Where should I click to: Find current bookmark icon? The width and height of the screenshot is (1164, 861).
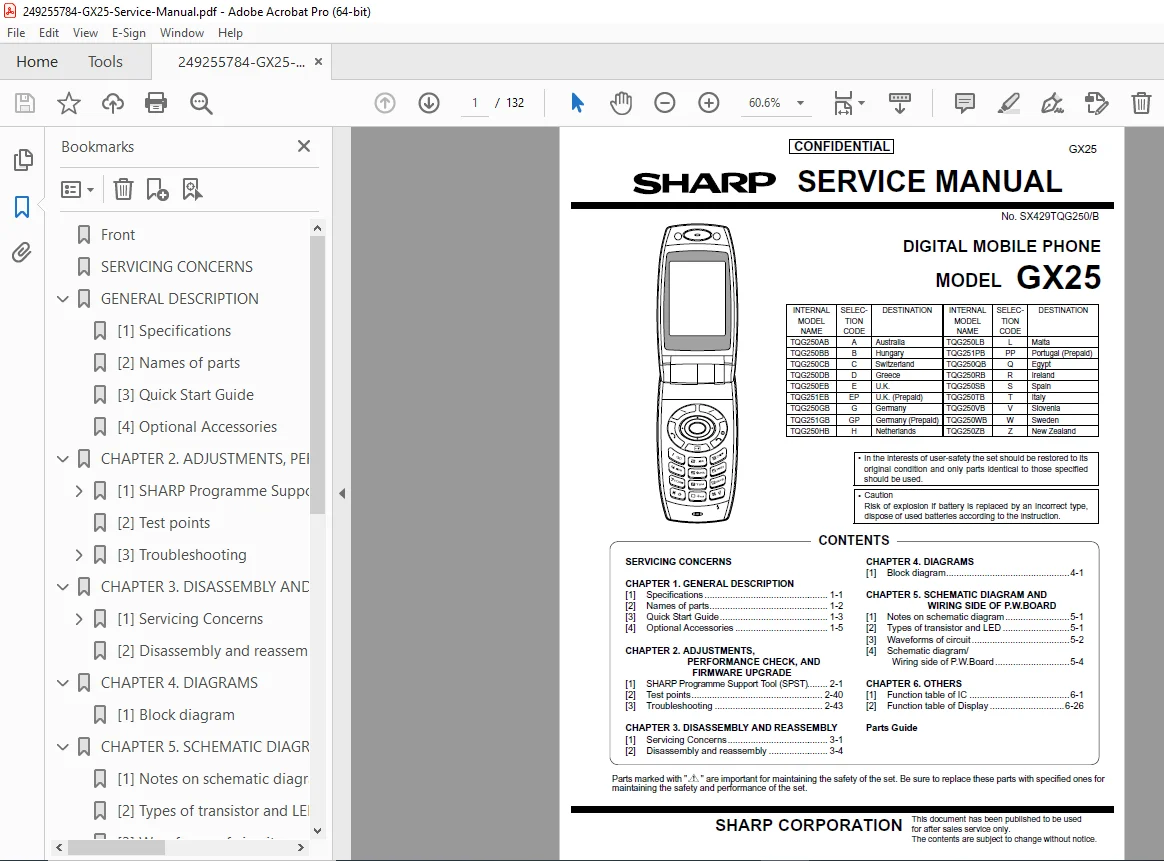(192, 189)
